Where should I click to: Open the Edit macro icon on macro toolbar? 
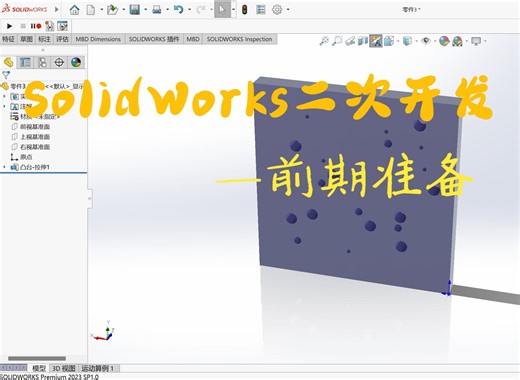pyautogui.click(x=62, y=26)
